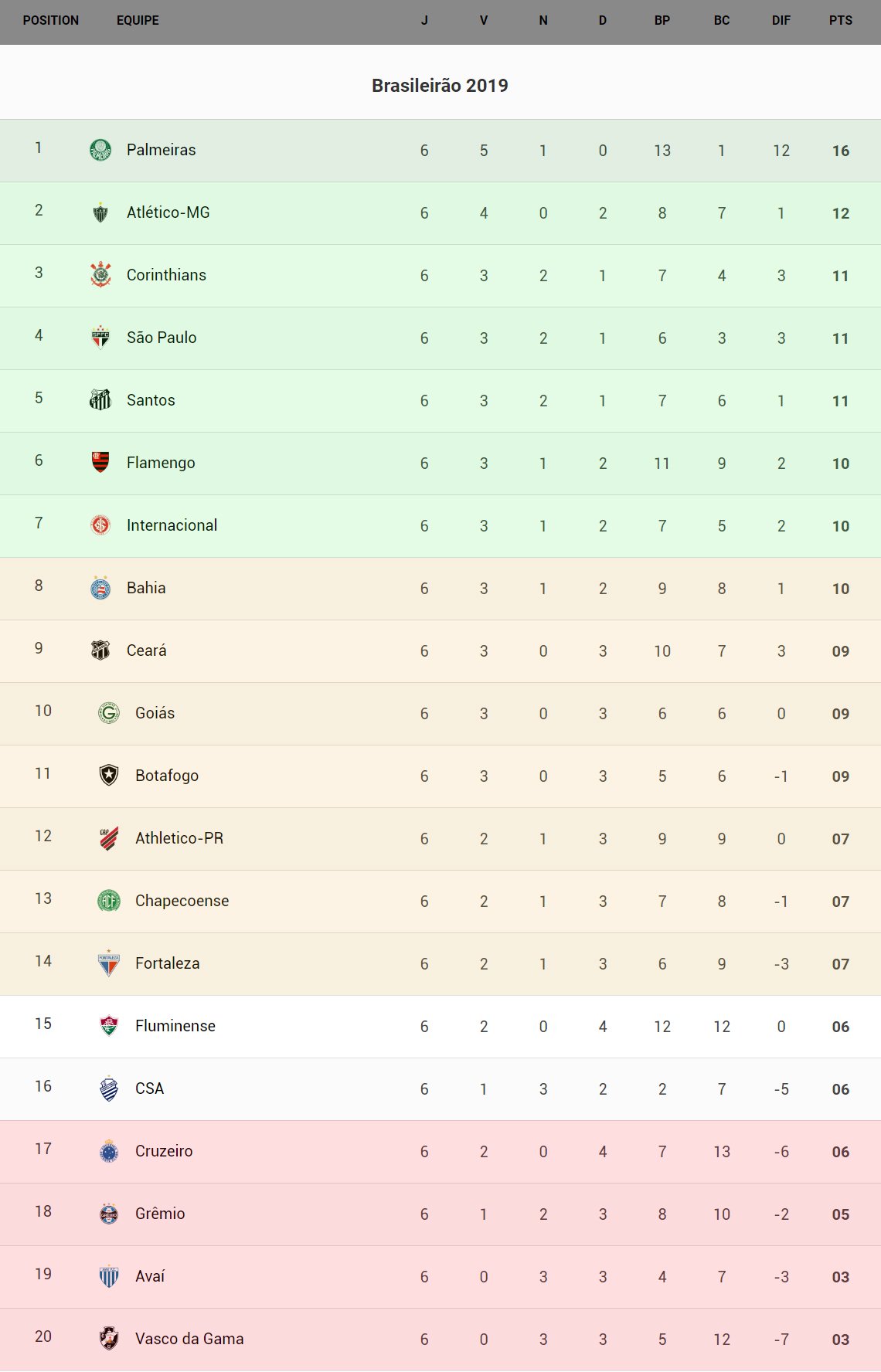Click the Palmeiras club crest
881x1372 pixels.
pos(100,150)
